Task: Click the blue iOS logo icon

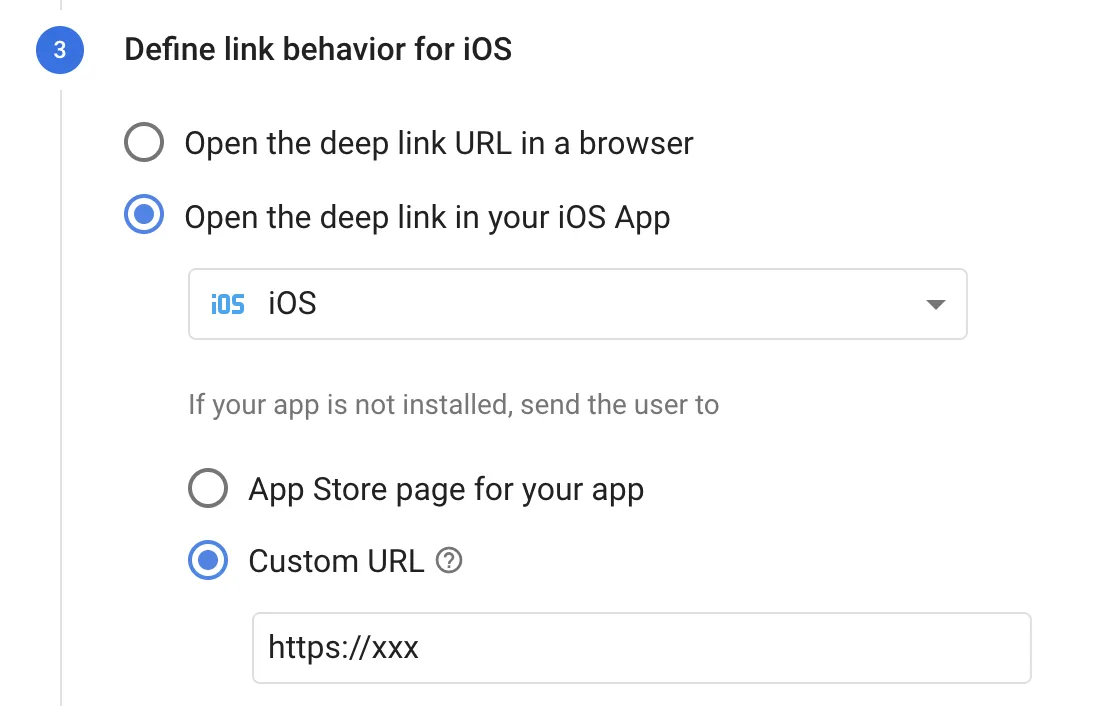Action: 228,304
